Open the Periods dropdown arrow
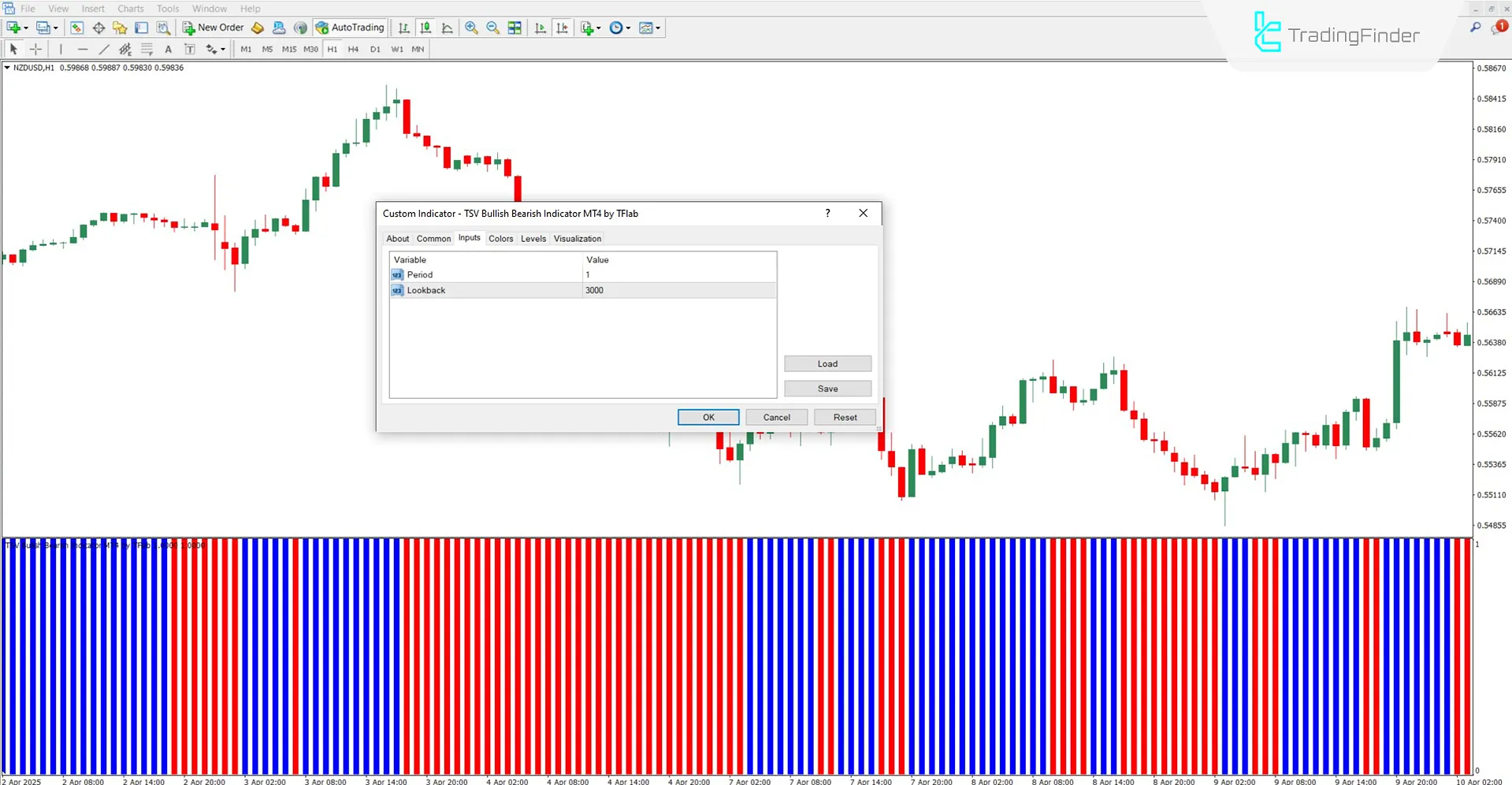This screenshot has height=785, width=1512. [627, 28]
